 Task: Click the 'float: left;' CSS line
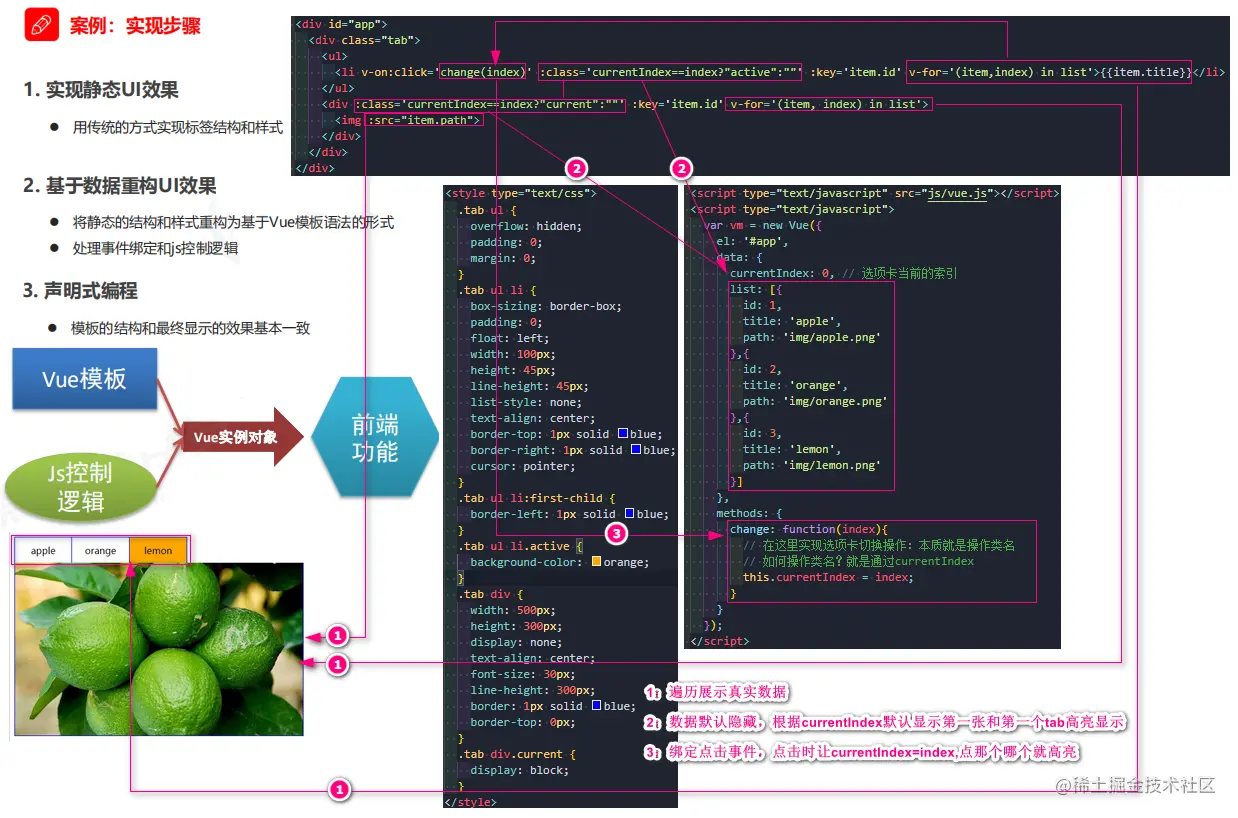click(510, 338)
